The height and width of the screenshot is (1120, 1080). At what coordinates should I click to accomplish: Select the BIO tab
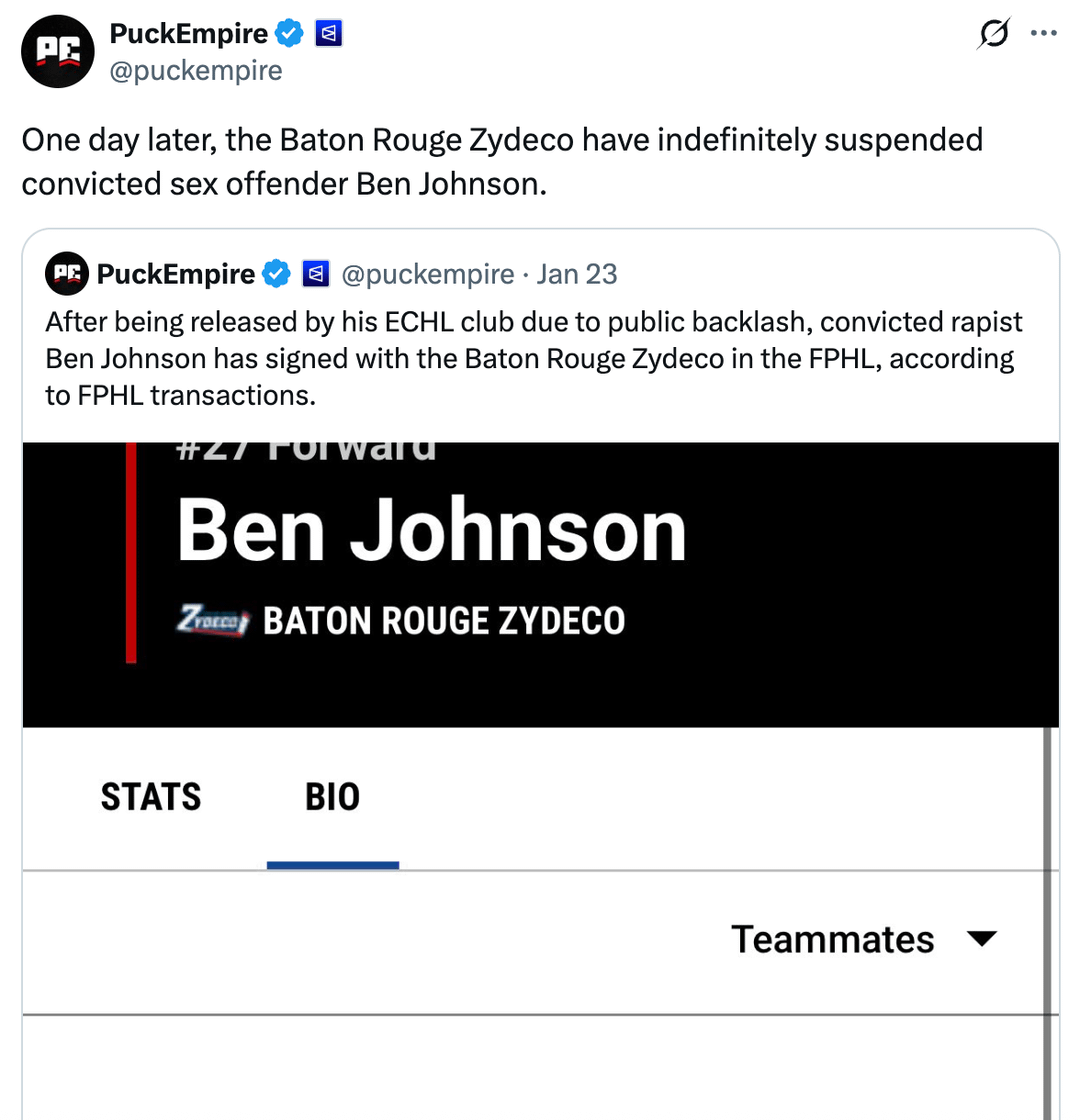(x=332, y=797)
